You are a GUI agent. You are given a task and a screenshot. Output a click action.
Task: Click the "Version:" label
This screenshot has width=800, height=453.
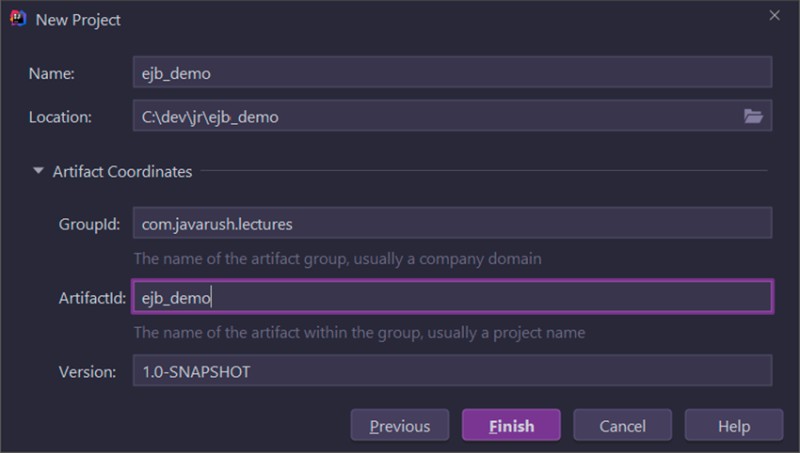89,371
